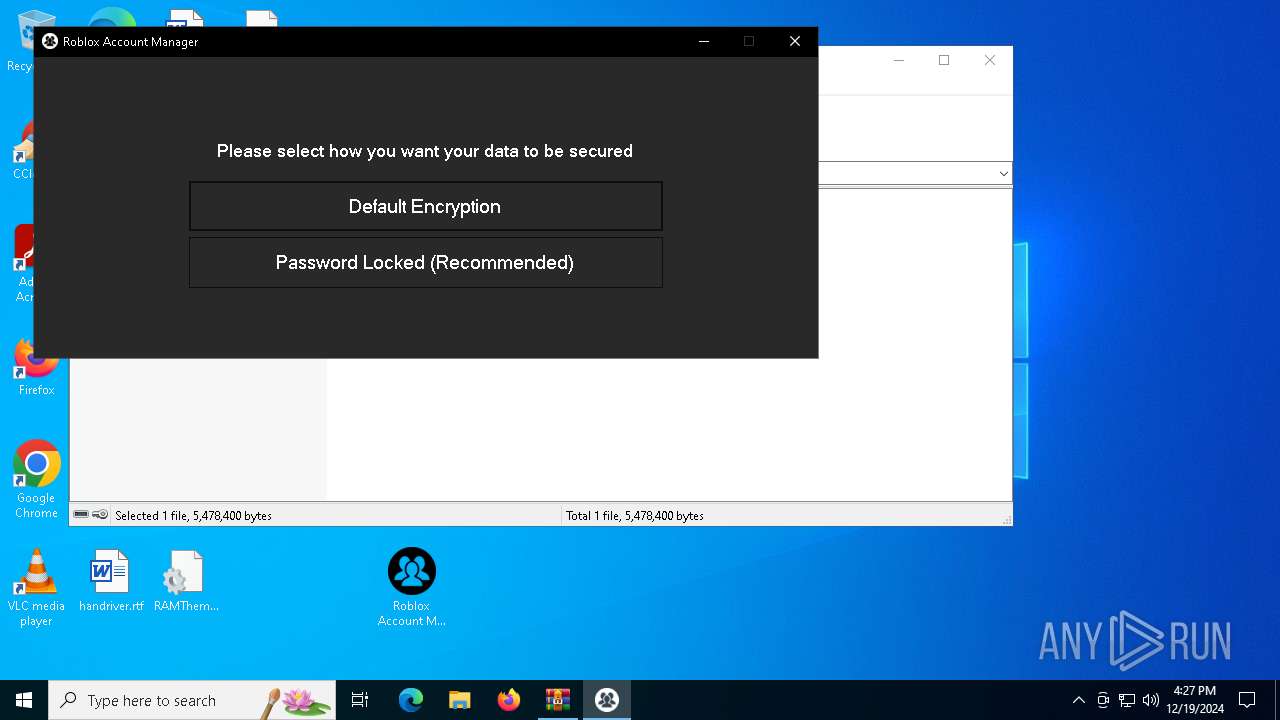1280x720 pixels.
Task: Switch to WinRAR in taskbar
Action: [558, 700]
